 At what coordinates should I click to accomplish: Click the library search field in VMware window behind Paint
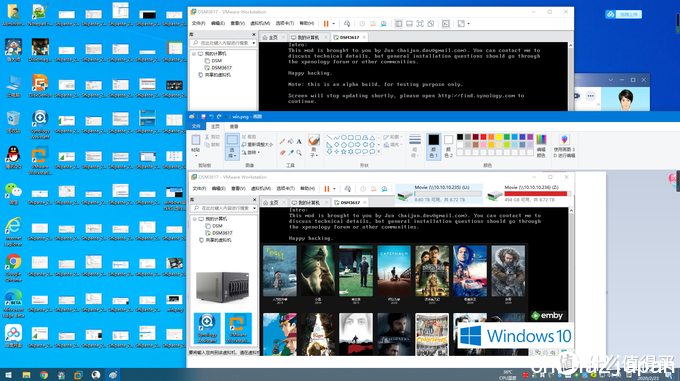(222, 43)
